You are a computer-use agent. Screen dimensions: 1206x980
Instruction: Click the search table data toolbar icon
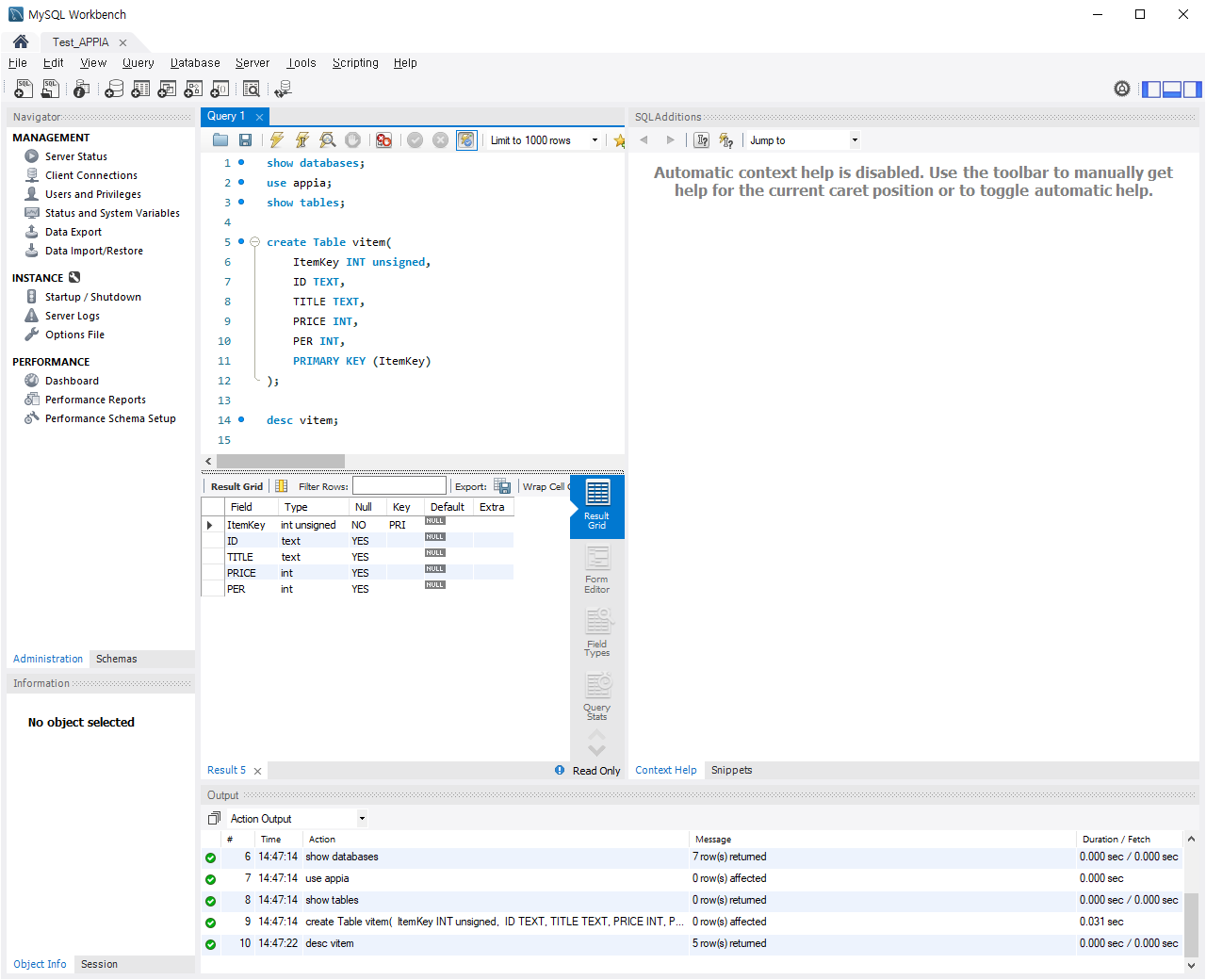[x=252, y=89]
